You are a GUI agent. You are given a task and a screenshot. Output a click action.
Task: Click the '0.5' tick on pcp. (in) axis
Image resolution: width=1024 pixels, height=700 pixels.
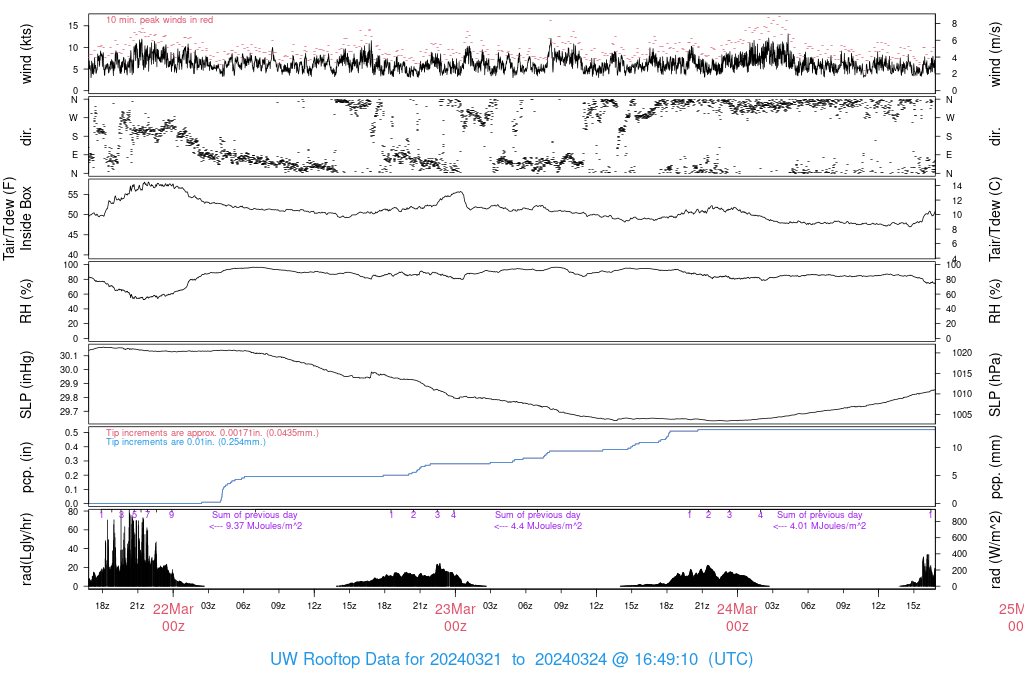[72, 433]
